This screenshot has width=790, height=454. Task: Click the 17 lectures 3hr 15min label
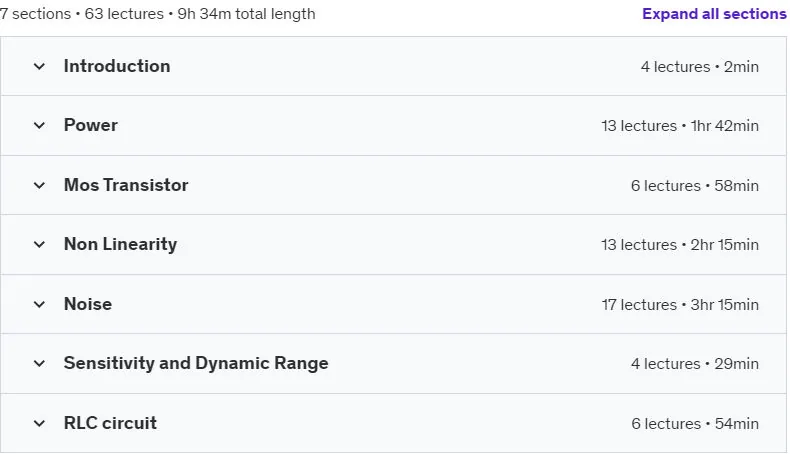coord(680,304)
